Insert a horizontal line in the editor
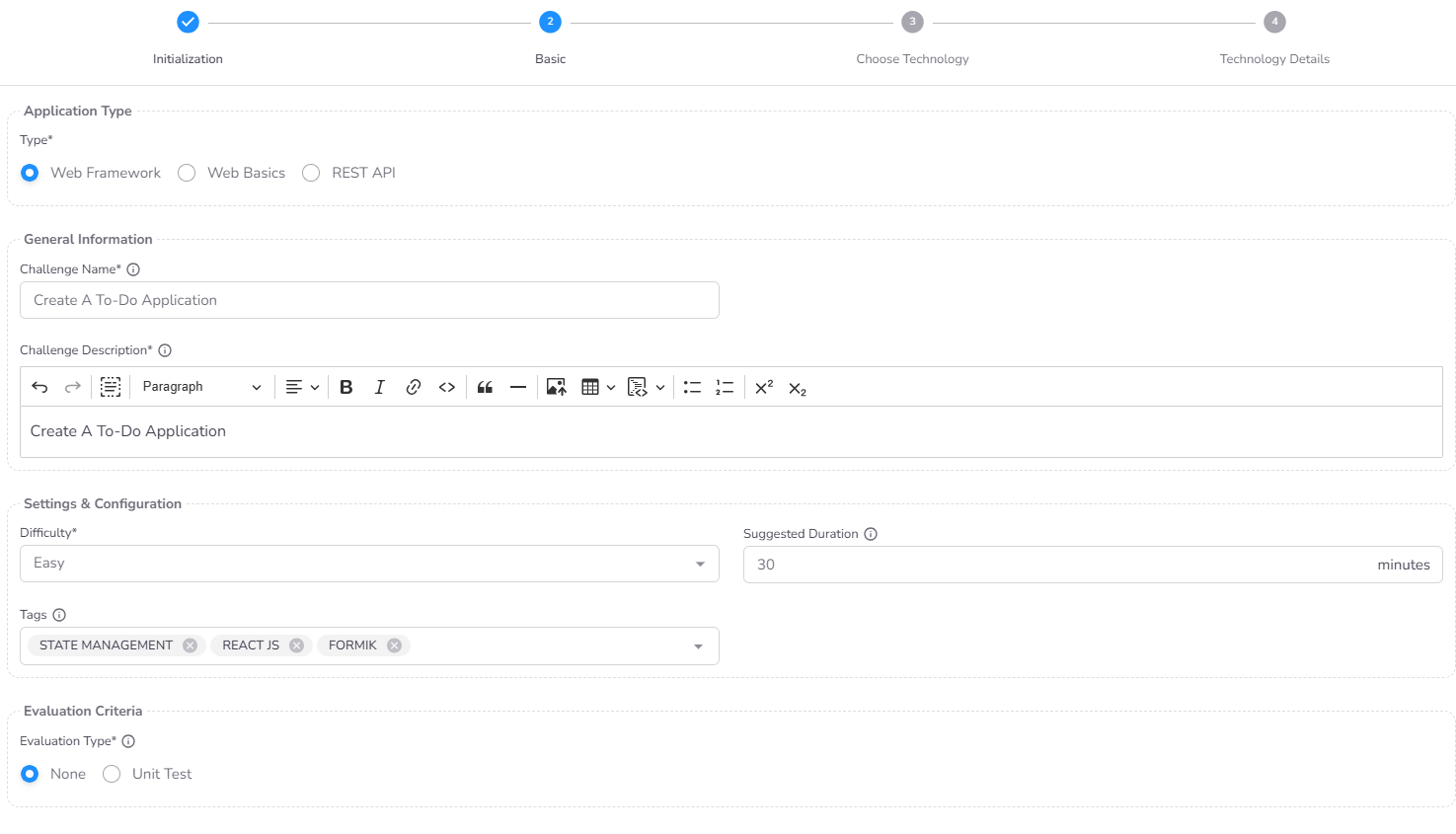 (x=518, y=387)
